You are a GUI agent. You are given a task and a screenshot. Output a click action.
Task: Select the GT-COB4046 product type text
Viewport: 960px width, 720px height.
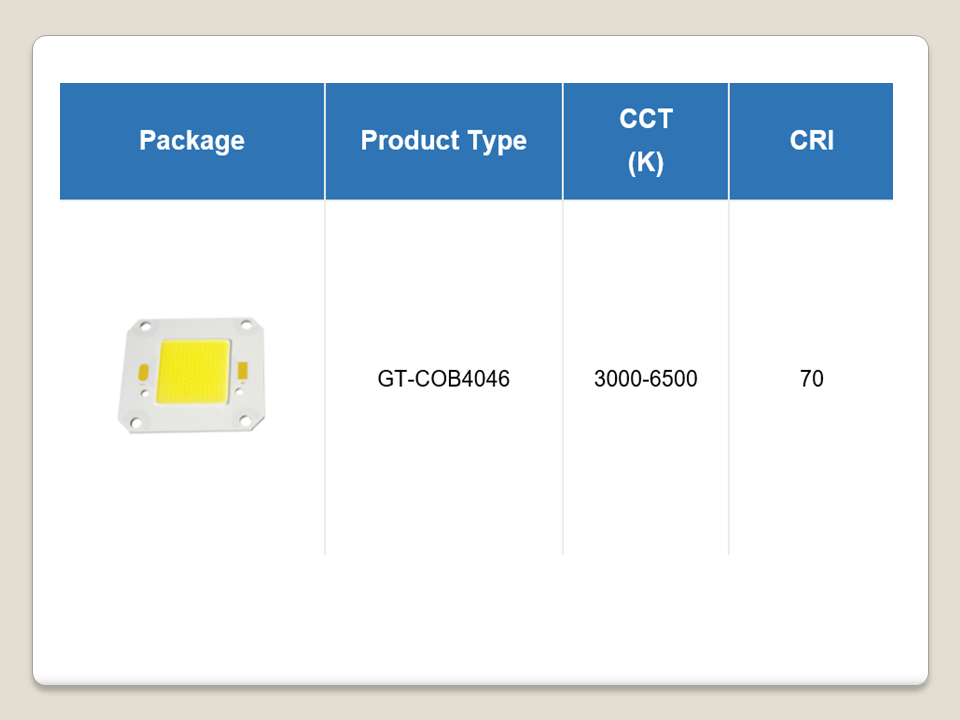pyautogui.click(x=443, y=380)
